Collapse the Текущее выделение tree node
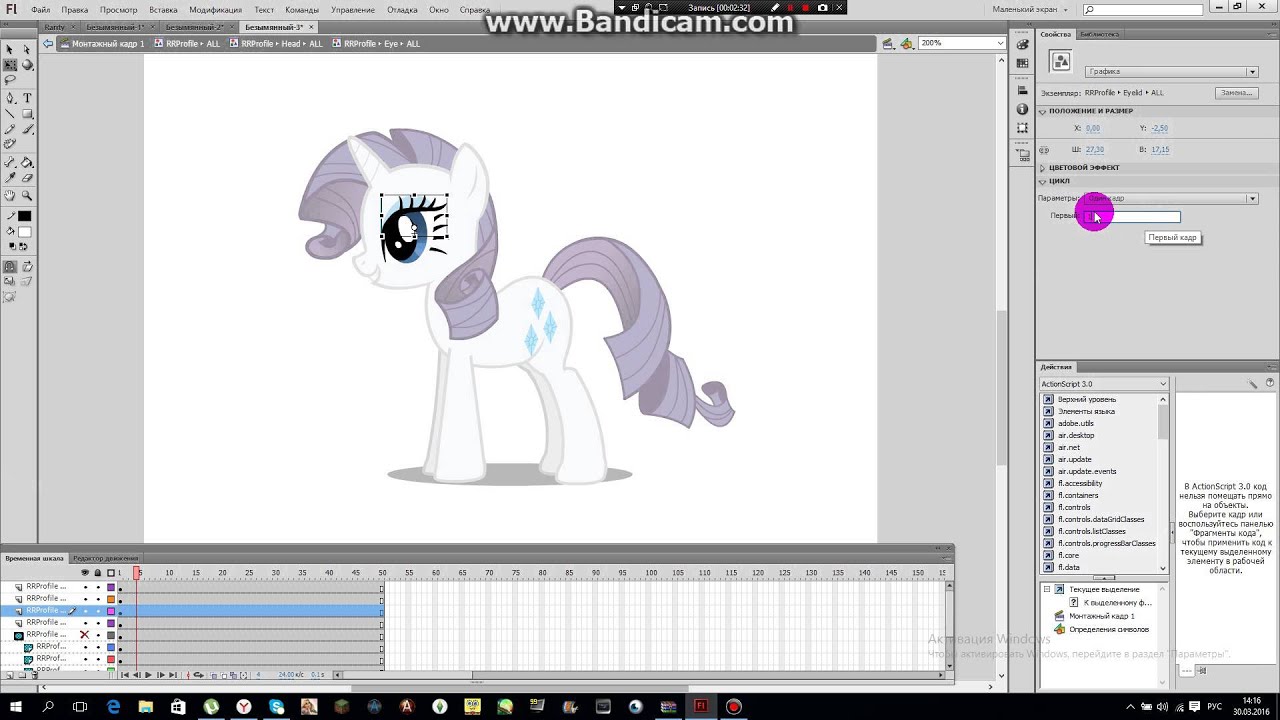Screen dimensions: 1280x720 (1047, 589)
